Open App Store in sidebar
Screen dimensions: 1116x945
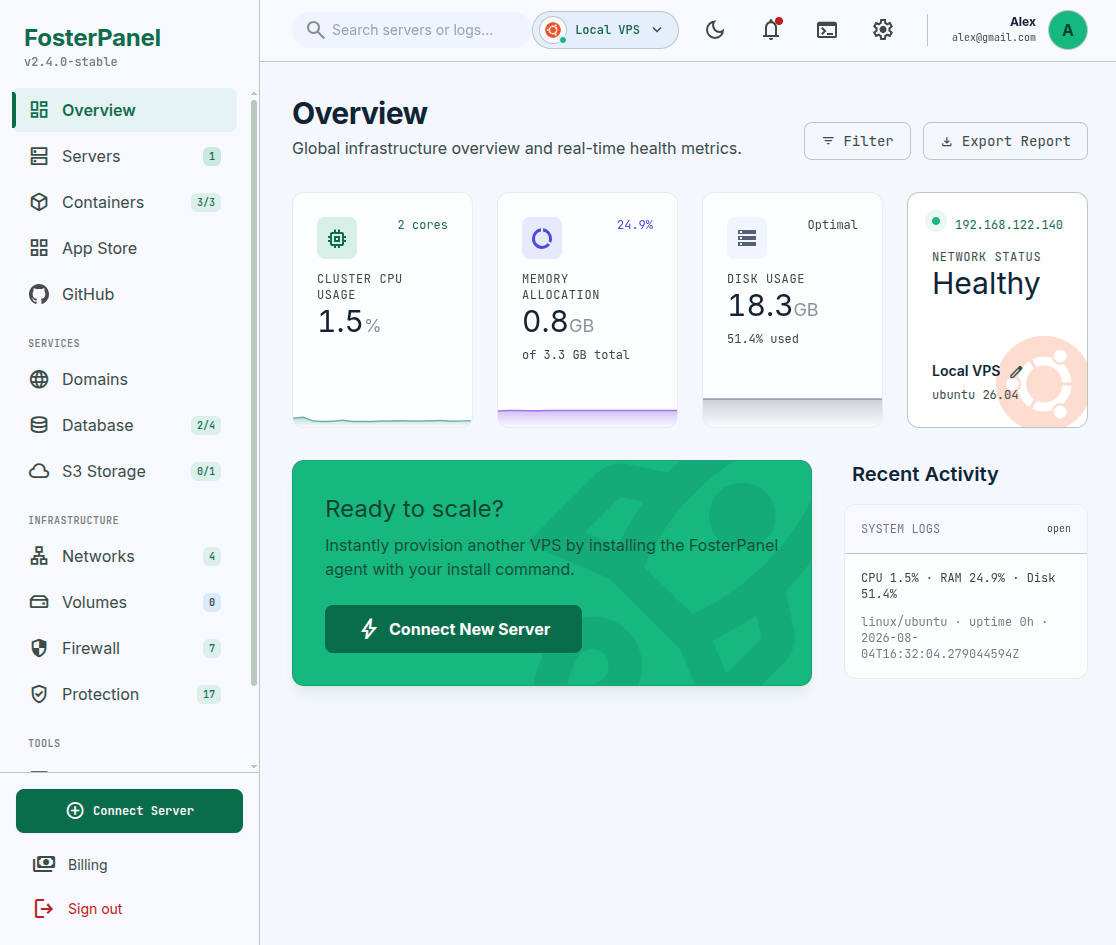pyautogui.click(x=125, y=248)
